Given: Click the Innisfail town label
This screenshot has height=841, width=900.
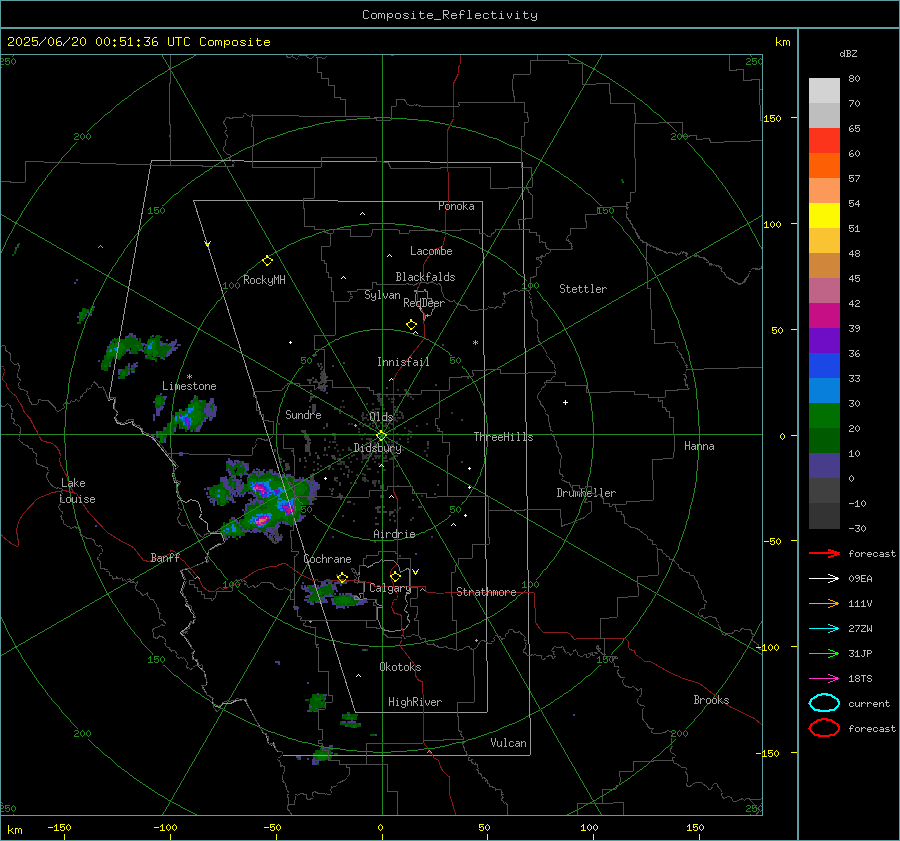Looking at the screenshot, I should point(403,362).
